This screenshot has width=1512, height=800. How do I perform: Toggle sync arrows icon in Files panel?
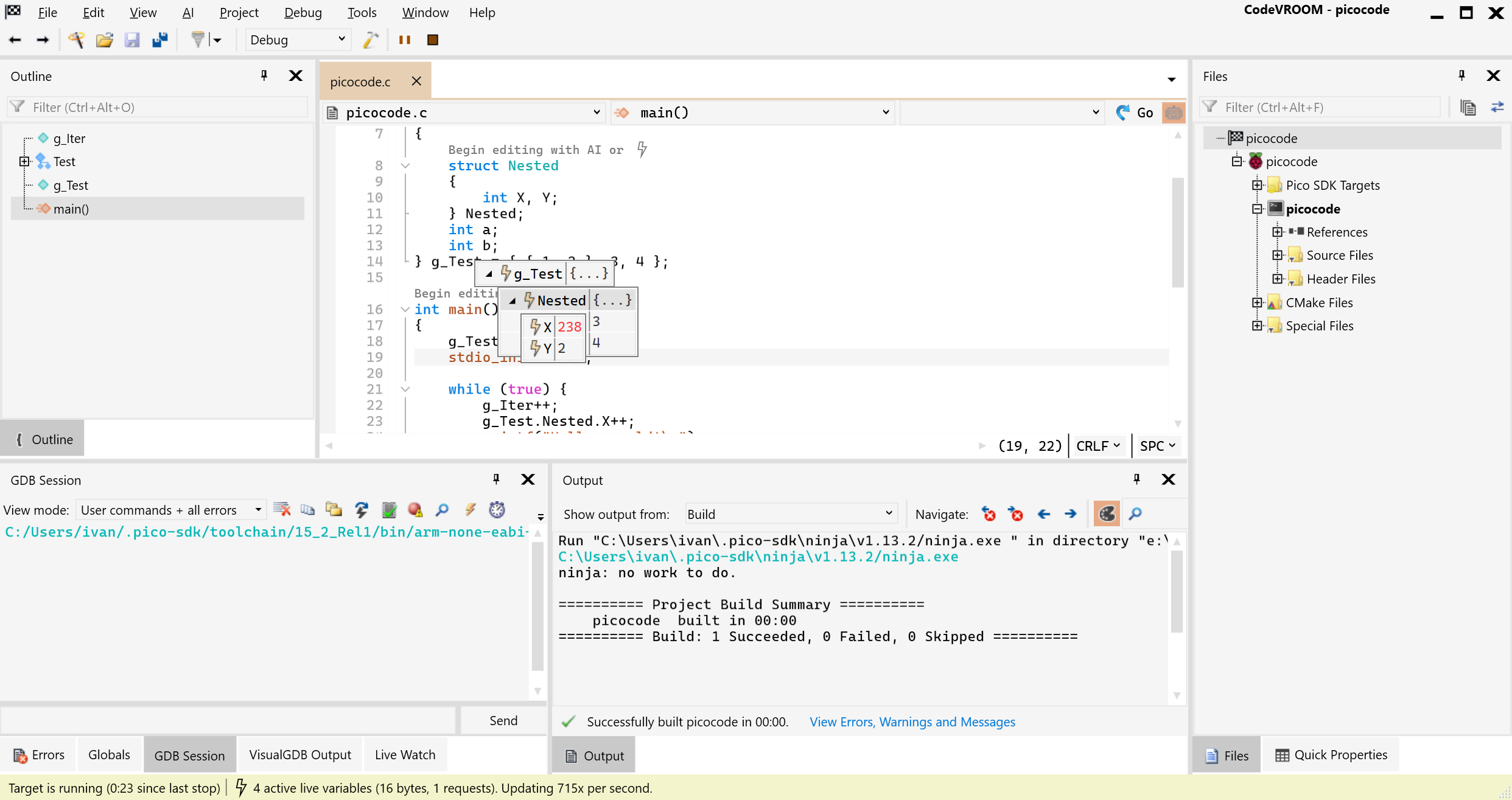point(1497,108)
